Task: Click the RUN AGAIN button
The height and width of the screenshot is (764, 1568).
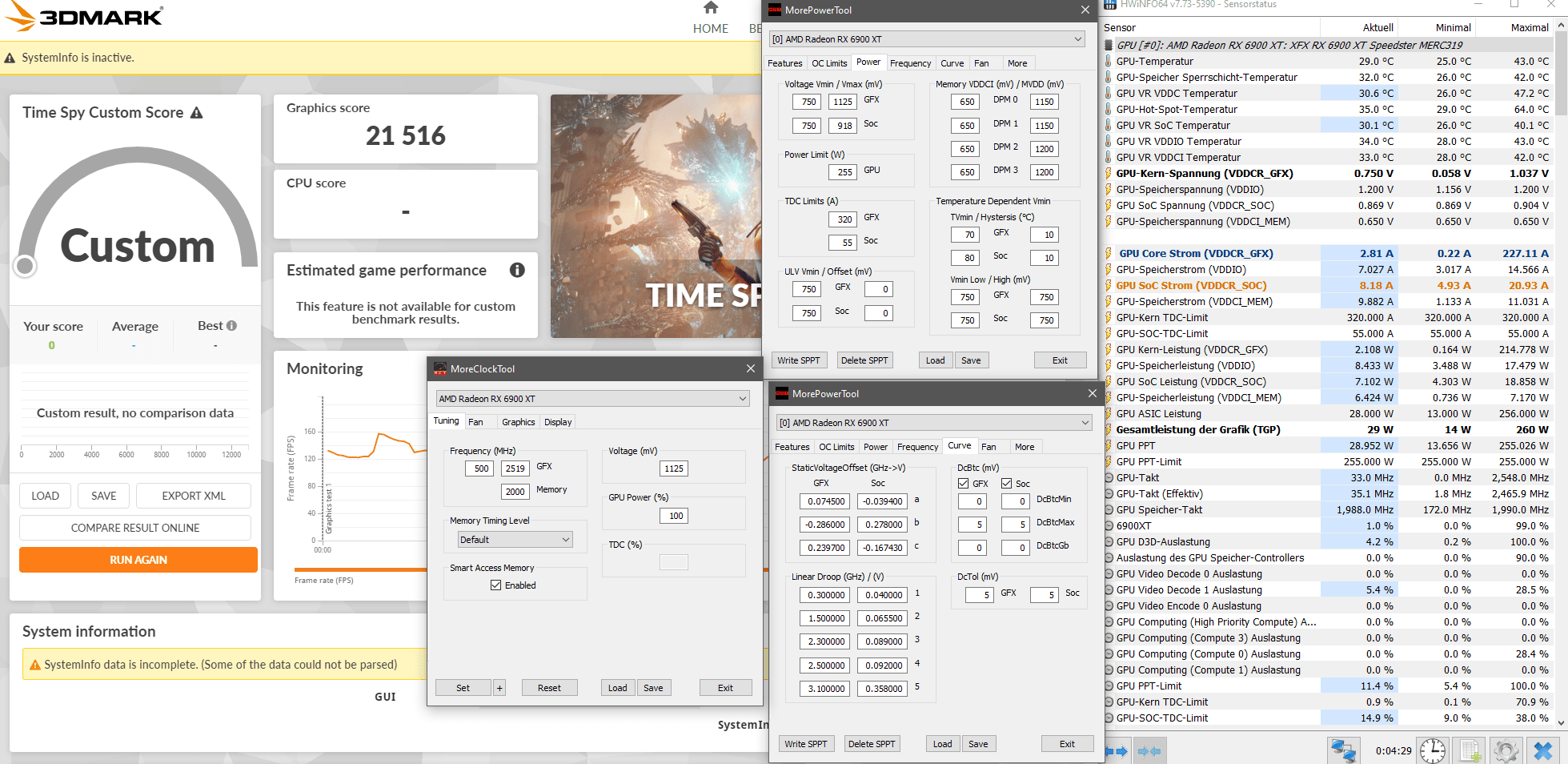Action: 138,560
